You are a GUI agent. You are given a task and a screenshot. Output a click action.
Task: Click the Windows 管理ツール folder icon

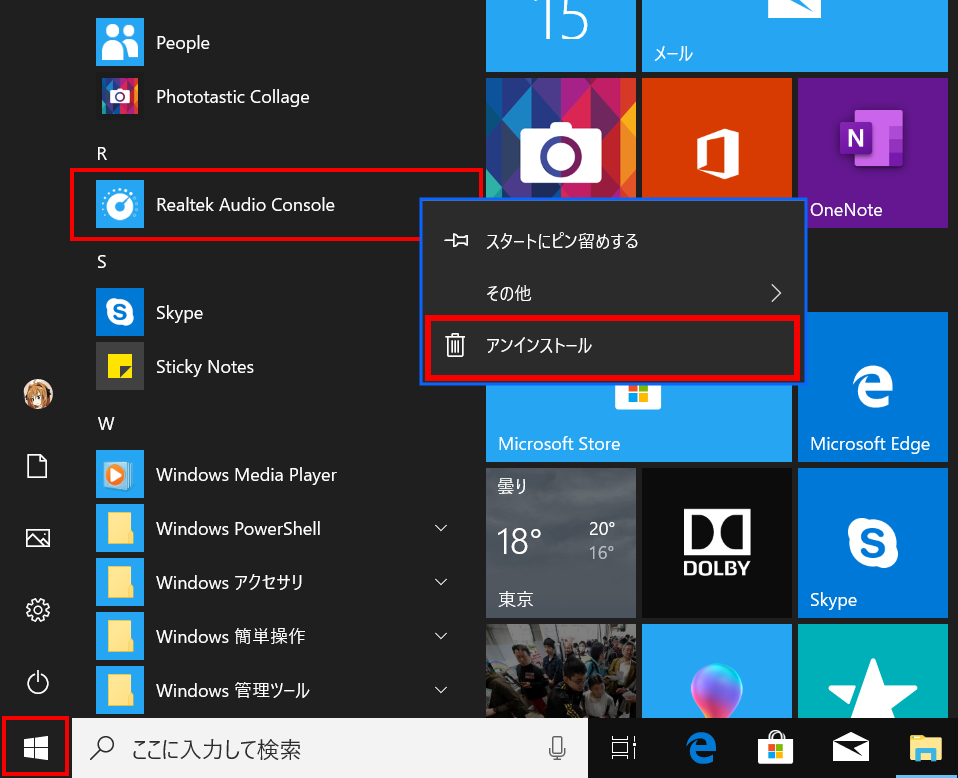pyautogui.click(x=120, y=690)
